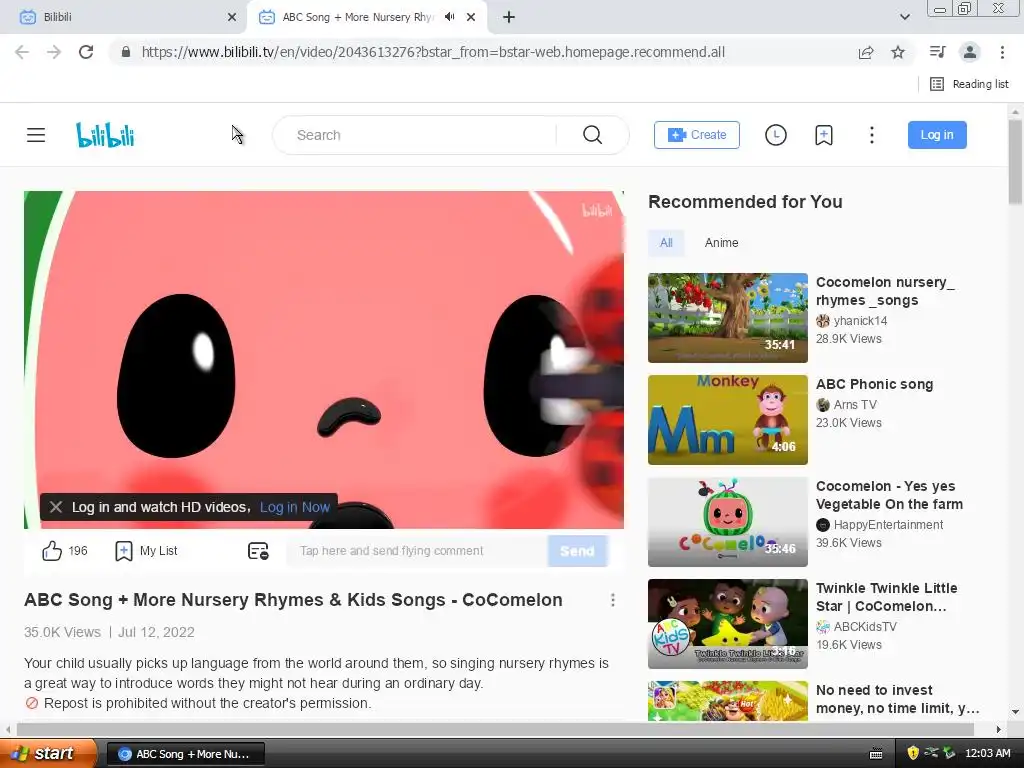Click the page scroll-down arrow

[1015, 712]
